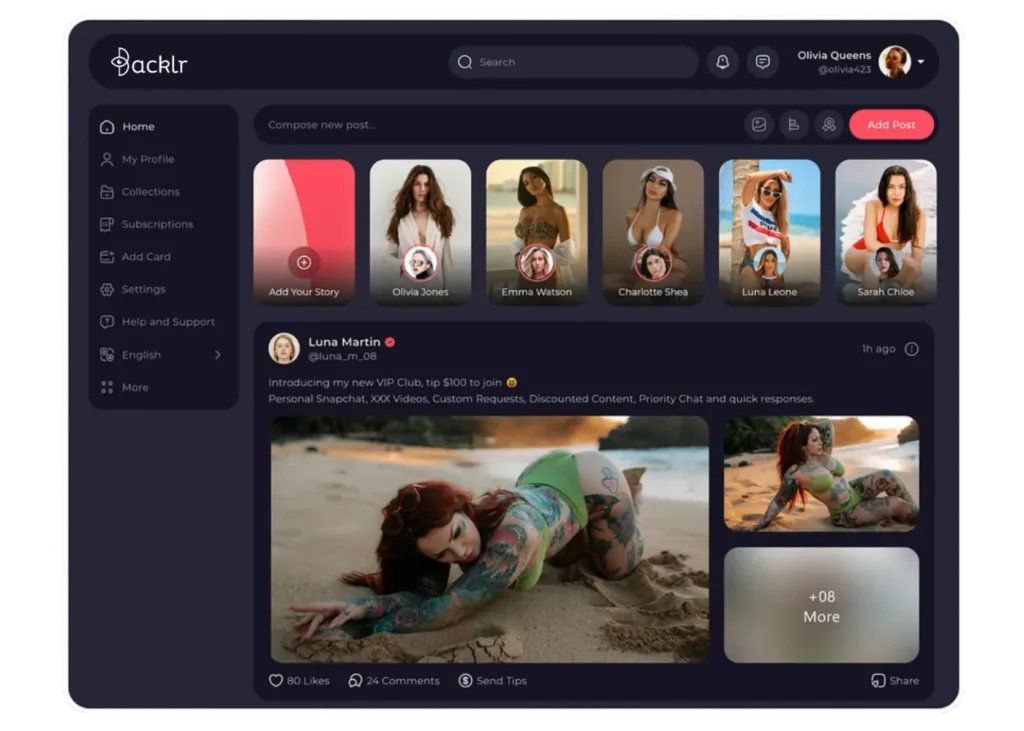Go to My Profile in sidebar
The width and height of the screenshot is (1024, 731).
(147, 159)
